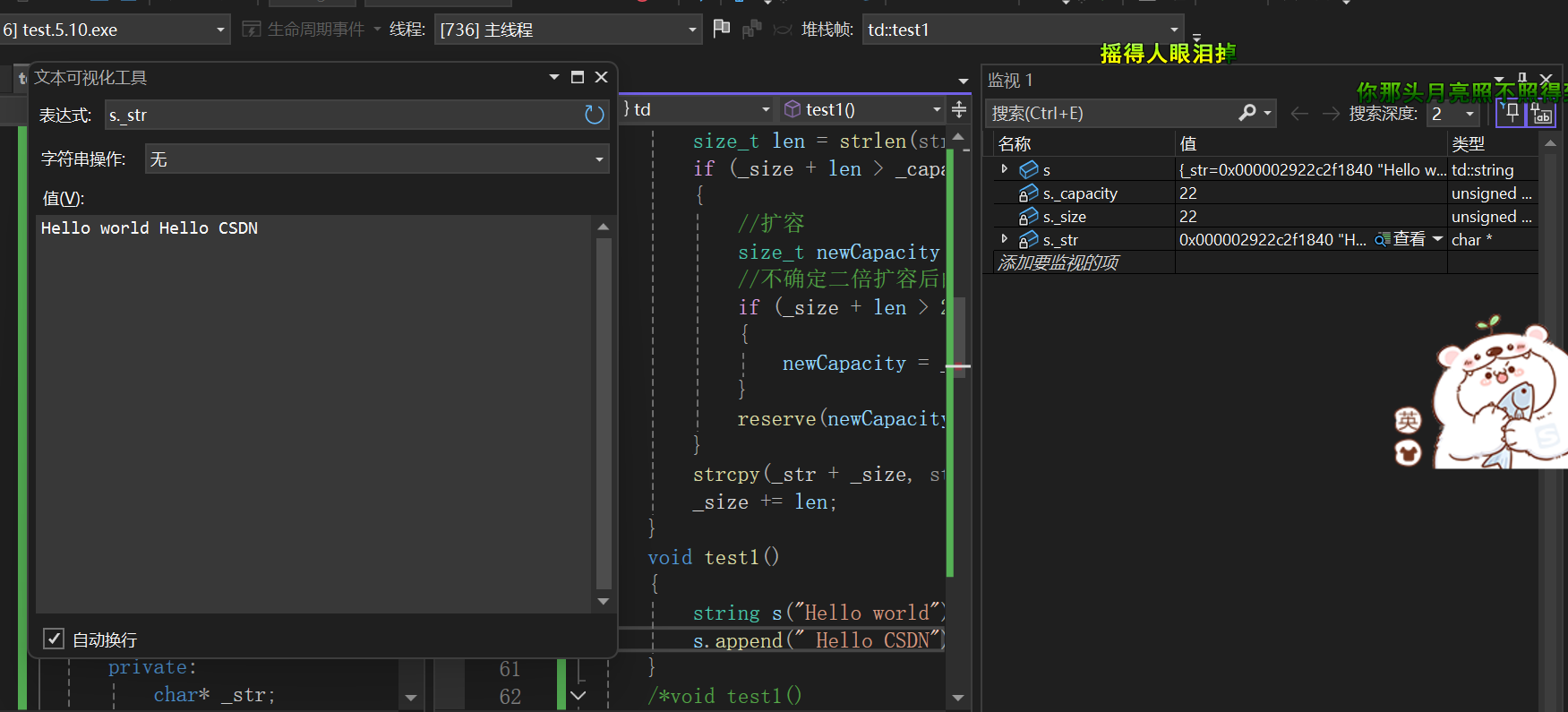Select the s._capacity watch row
Screen dimensions: 1568x712
click(x=1266, y=193)
